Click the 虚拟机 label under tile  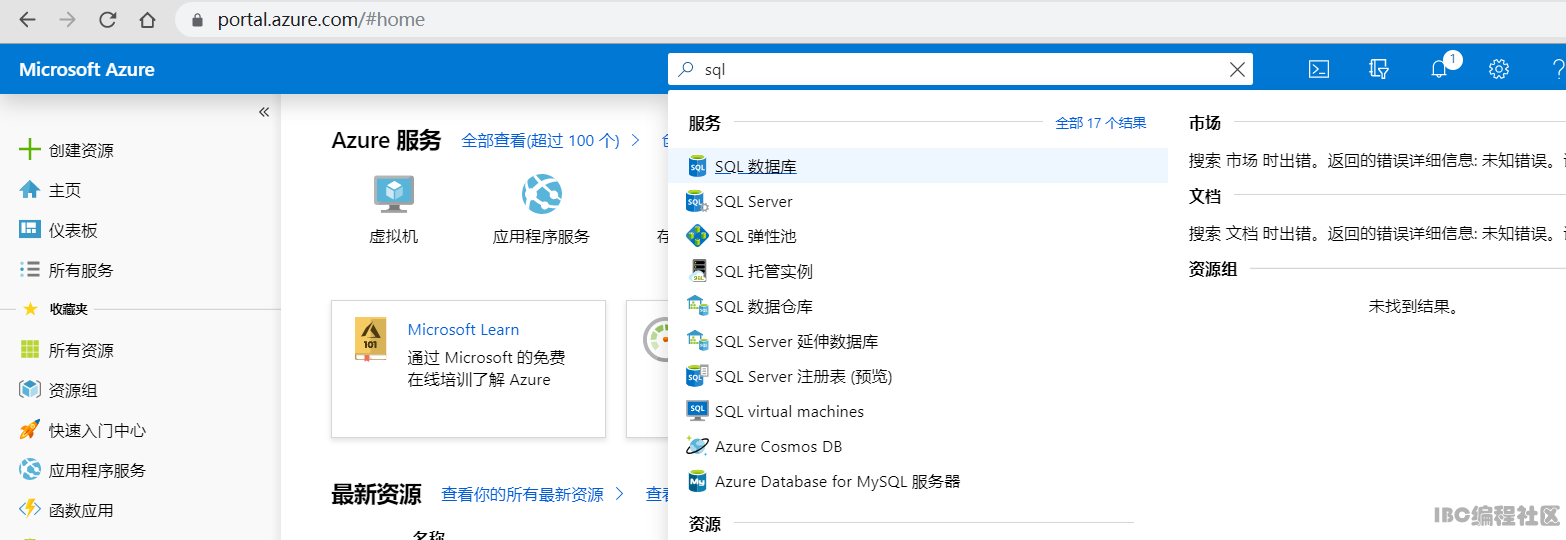[x=394, y=237]
